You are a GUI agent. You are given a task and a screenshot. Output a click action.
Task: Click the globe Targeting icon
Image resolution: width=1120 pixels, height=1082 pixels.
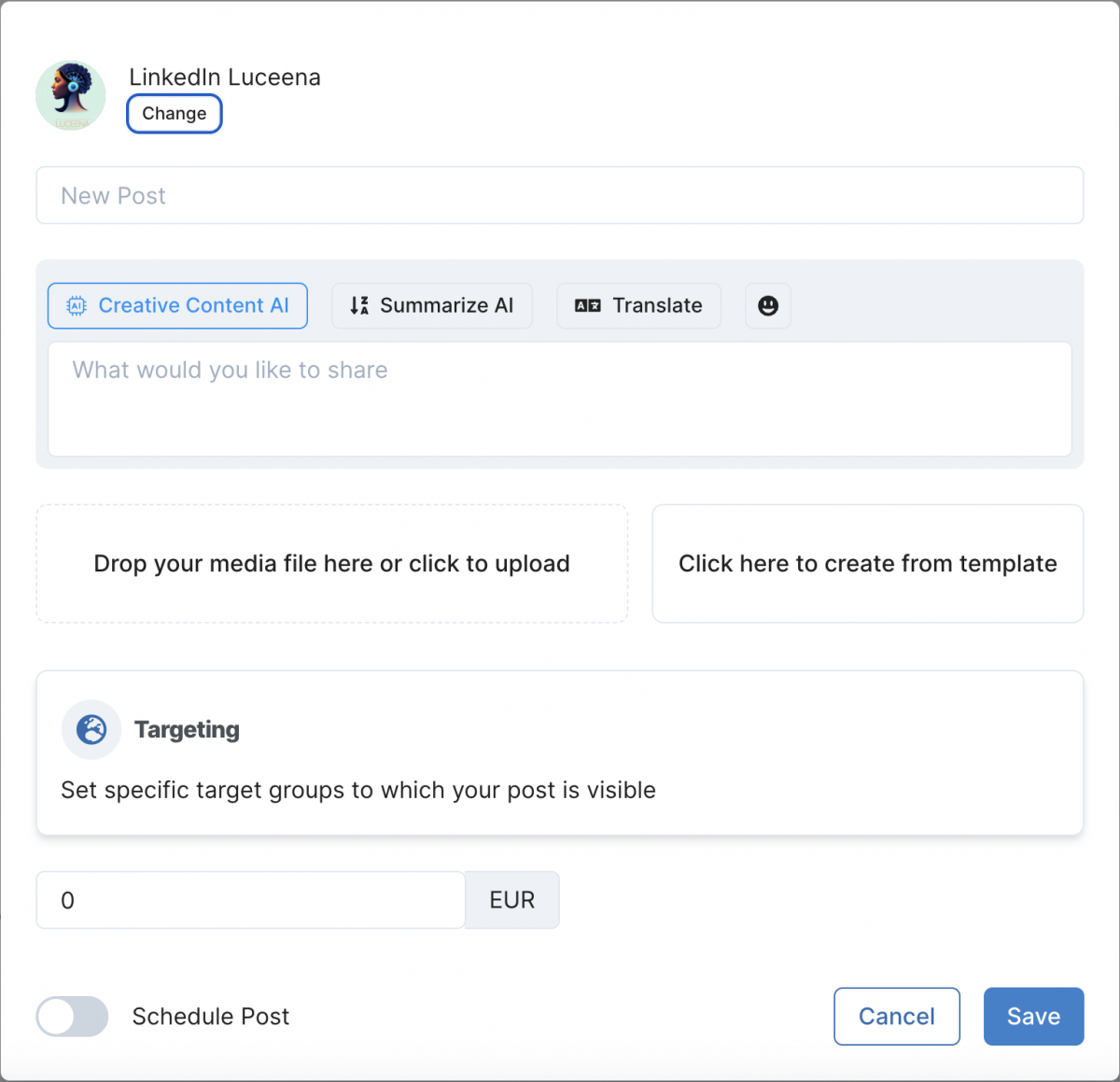point(91,729)
